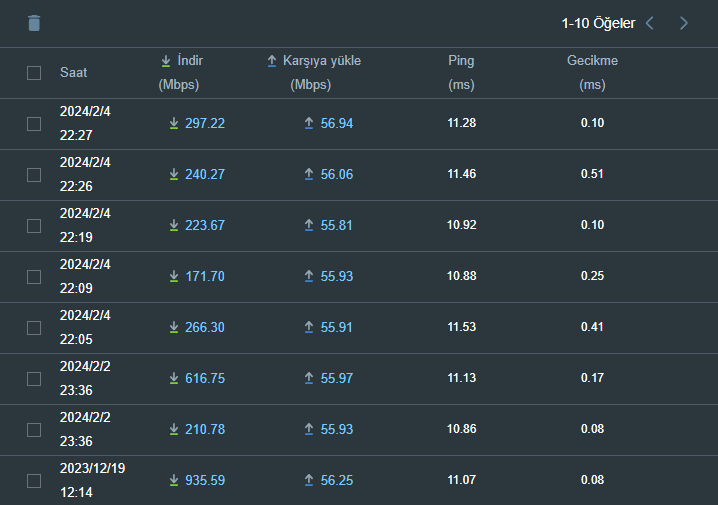The height and width of the screenshot is (505, 718).
Task: Toggle the select-all checkbox in header
Action: 34,73
